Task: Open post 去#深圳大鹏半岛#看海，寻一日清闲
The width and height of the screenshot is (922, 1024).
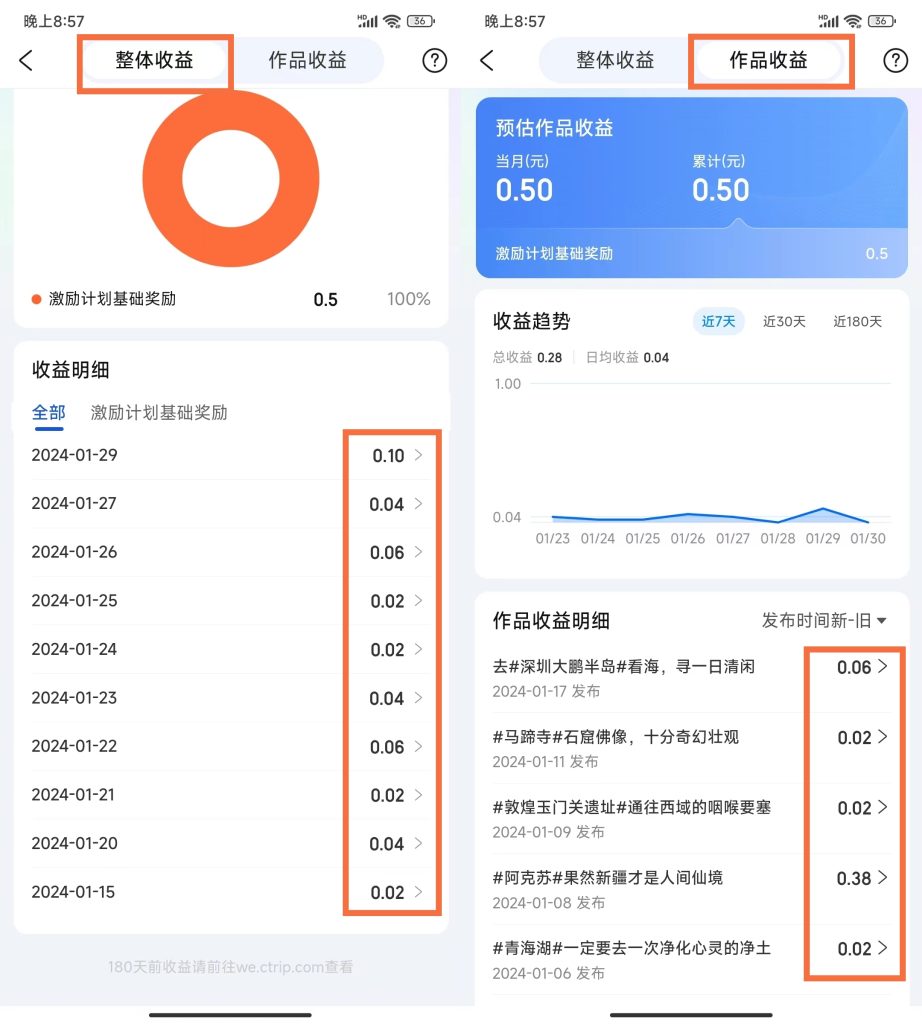Action: pyautogui.click(x=624, y=667)
